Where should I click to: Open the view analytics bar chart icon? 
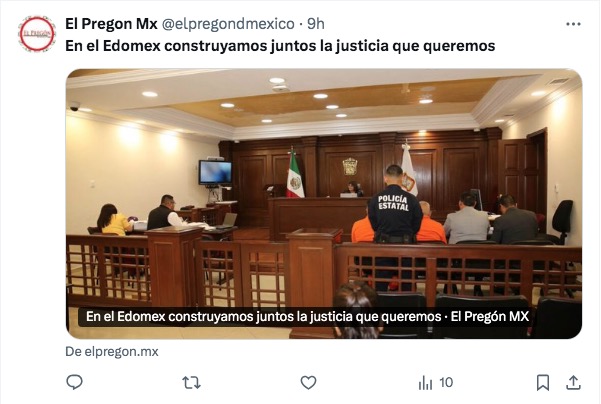point(425,382)
